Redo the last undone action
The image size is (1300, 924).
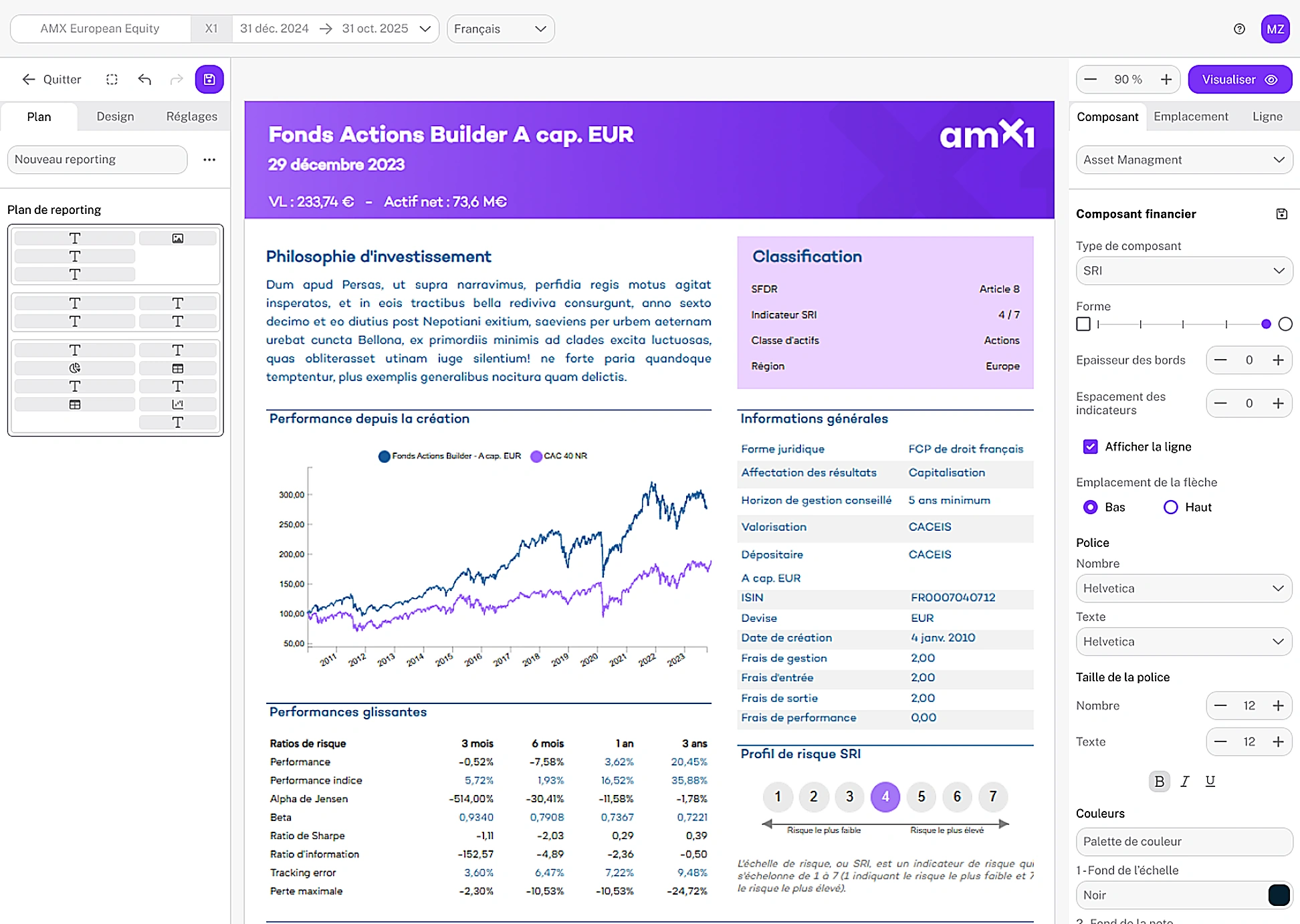click(x=177, y=80)
